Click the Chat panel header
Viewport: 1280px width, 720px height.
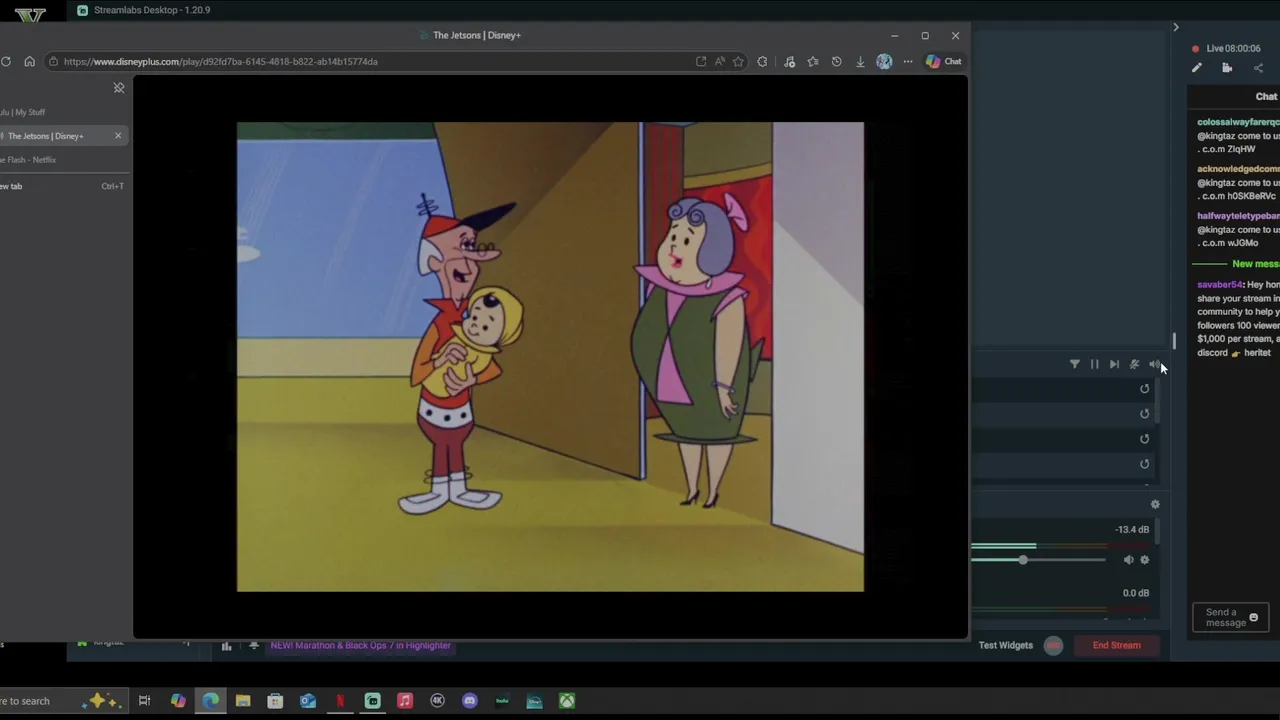coord(1266,97)
